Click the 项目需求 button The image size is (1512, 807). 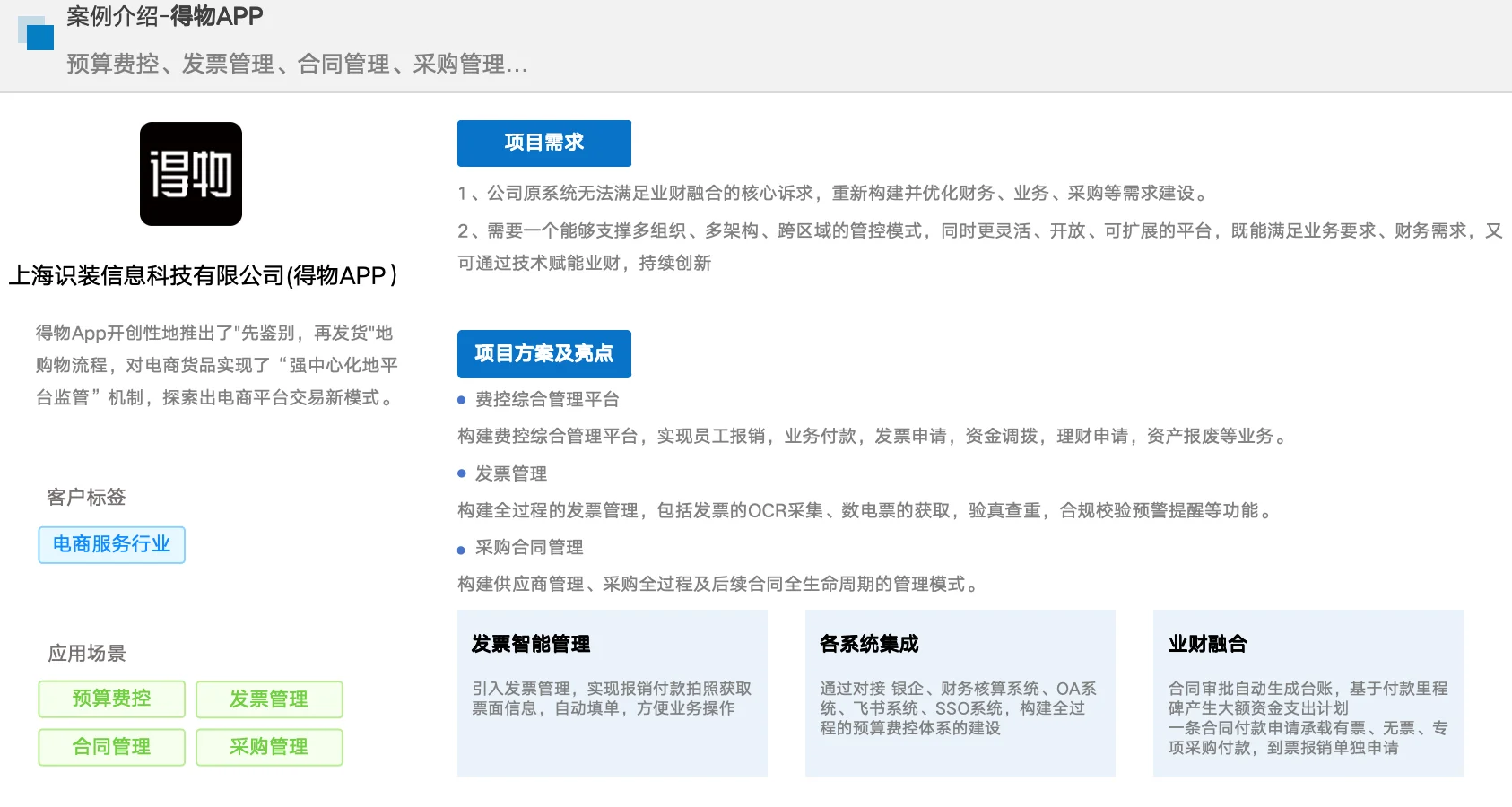pos(544,143)
